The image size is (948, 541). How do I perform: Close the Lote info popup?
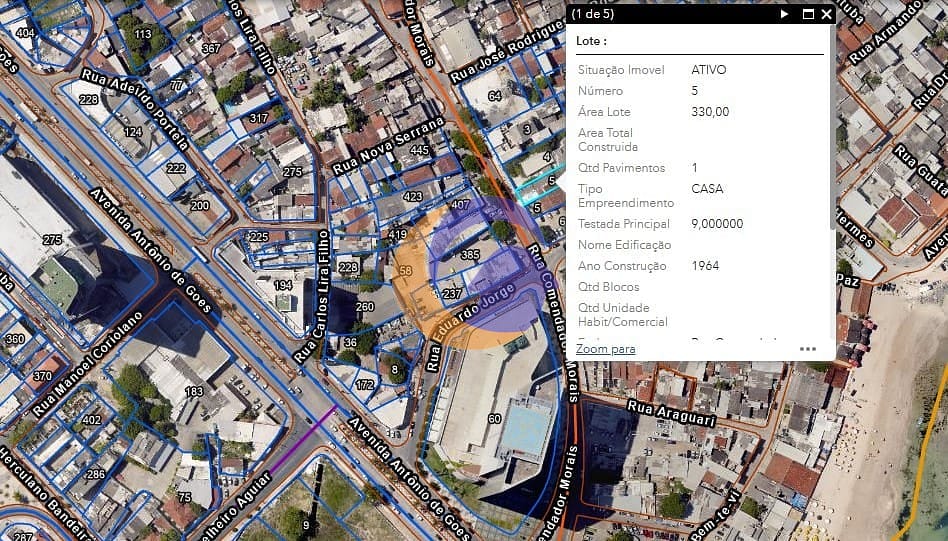(826, 14)
